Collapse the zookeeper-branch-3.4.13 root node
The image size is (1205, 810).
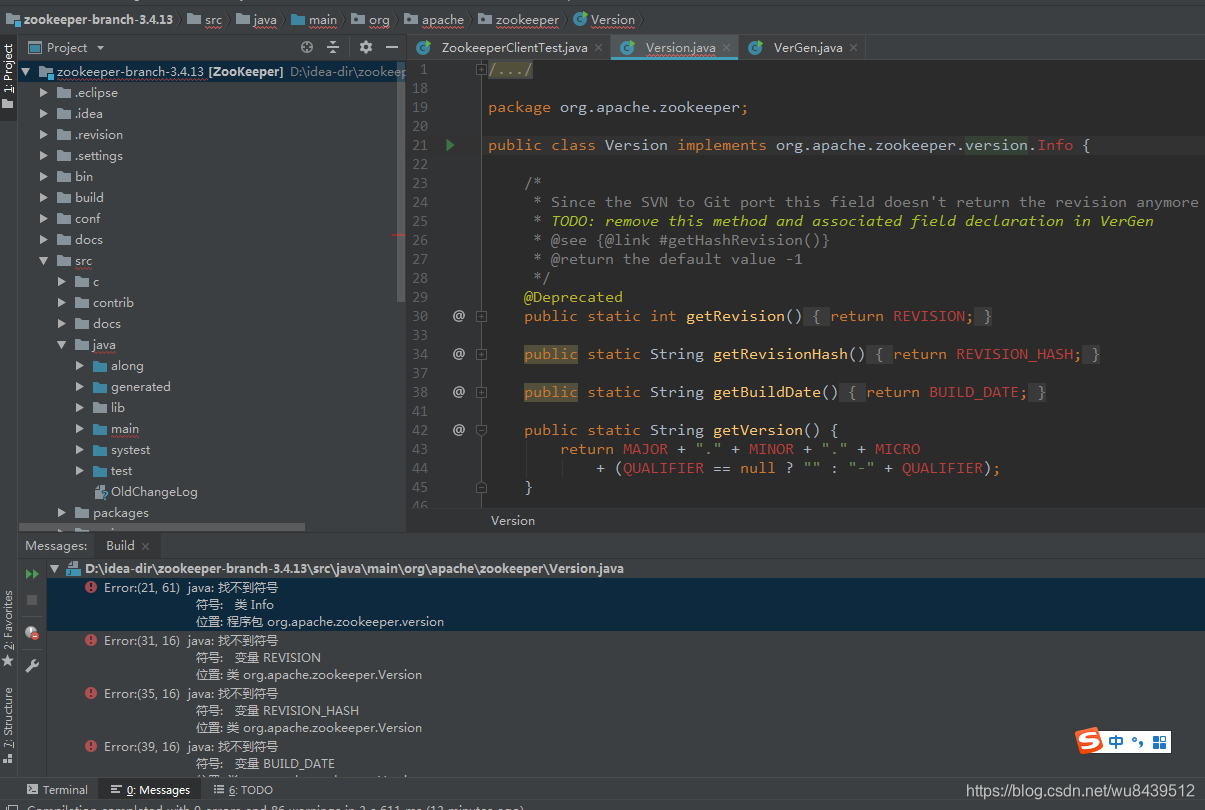(26, 72)
